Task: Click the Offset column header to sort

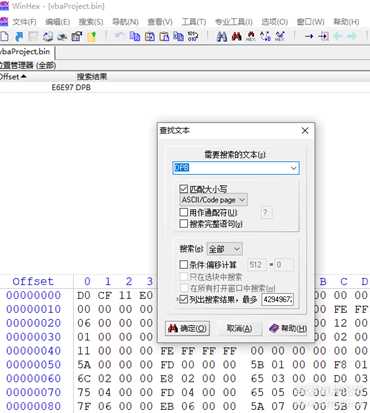Action: pos(13,77)
